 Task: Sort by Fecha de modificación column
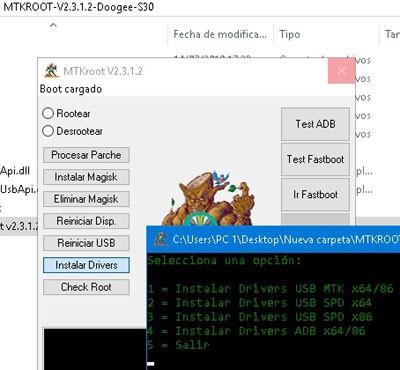[220, 34]
